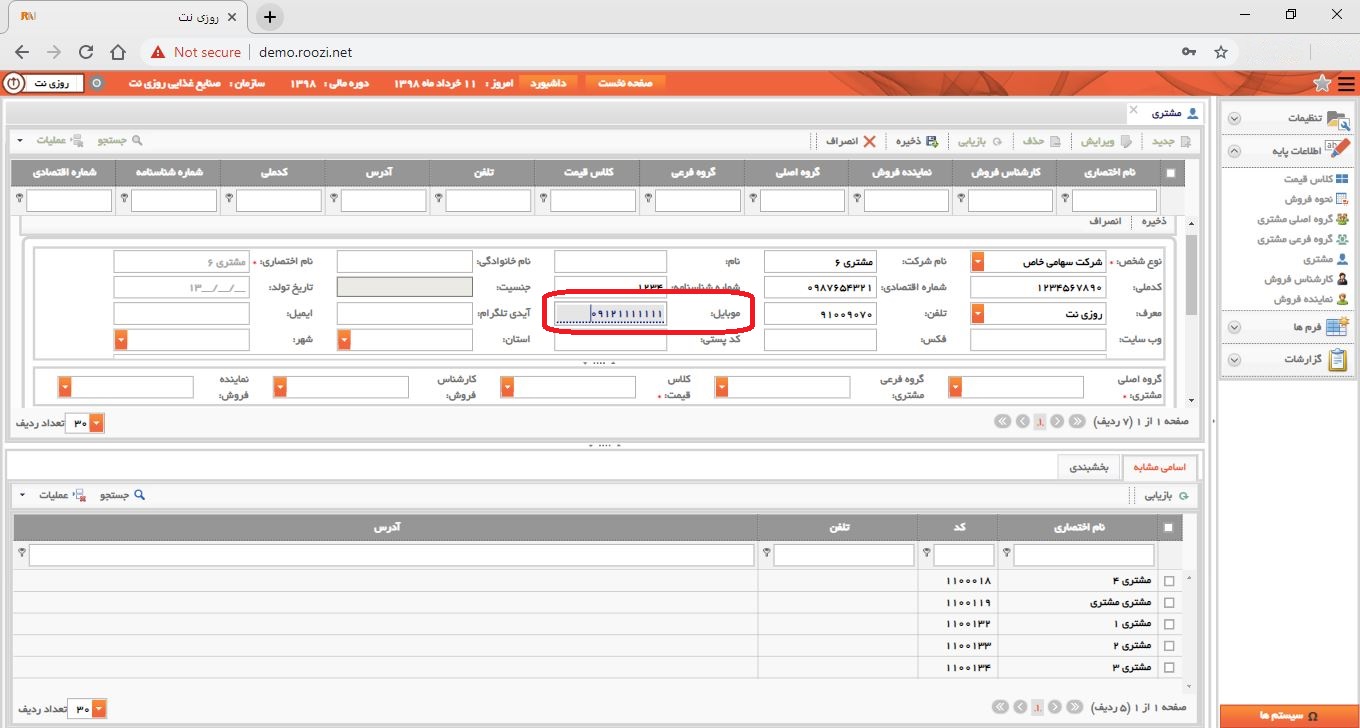This screenshot has height=728, width=1360.
Task: Click the ویرایش toolbar button
Action: click(1106, 141)
